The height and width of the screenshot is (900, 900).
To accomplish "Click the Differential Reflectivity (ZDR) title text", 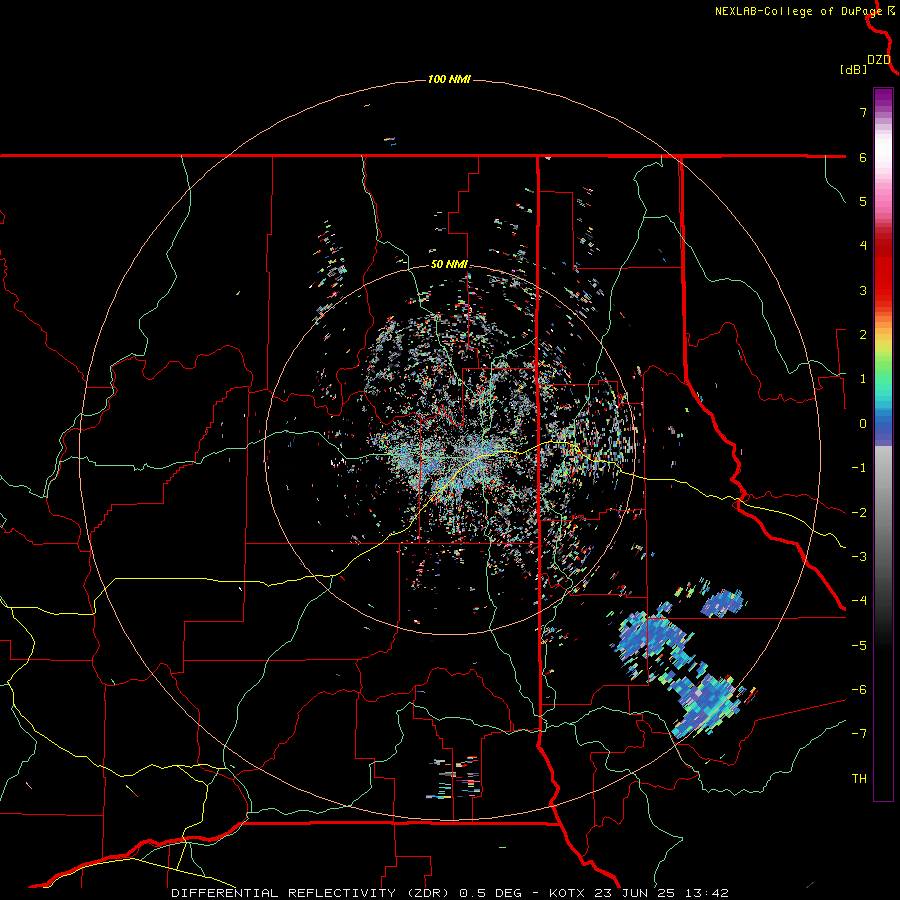I will point(312,893).
